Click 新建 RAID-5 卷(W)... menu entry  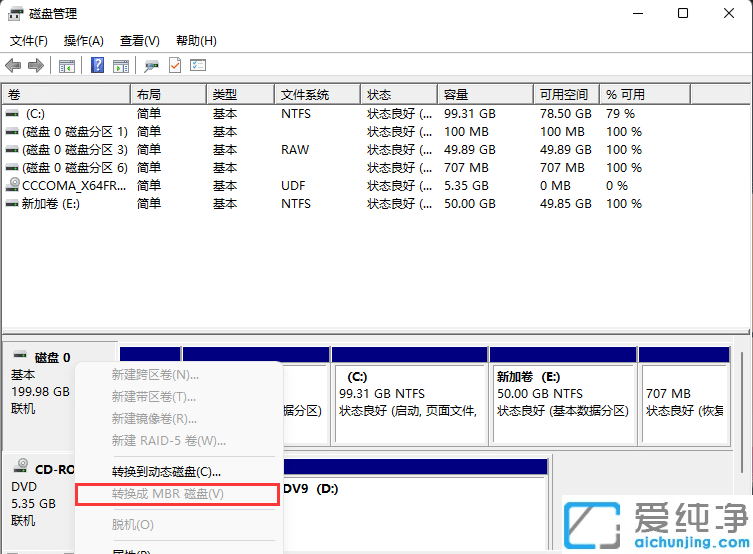(178, 441)
